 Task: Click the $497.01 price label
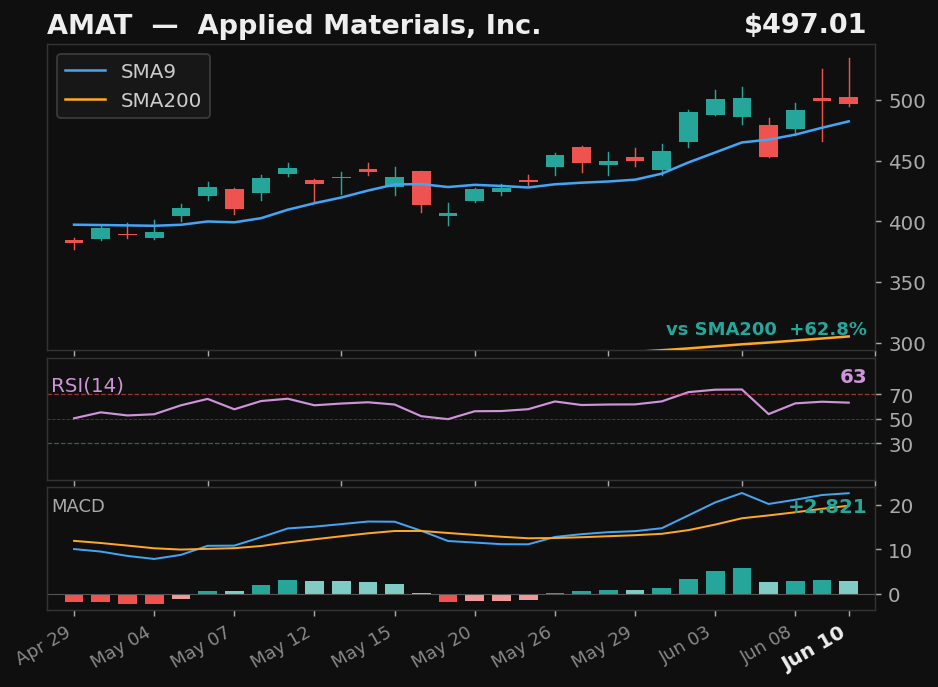[805, 25]
